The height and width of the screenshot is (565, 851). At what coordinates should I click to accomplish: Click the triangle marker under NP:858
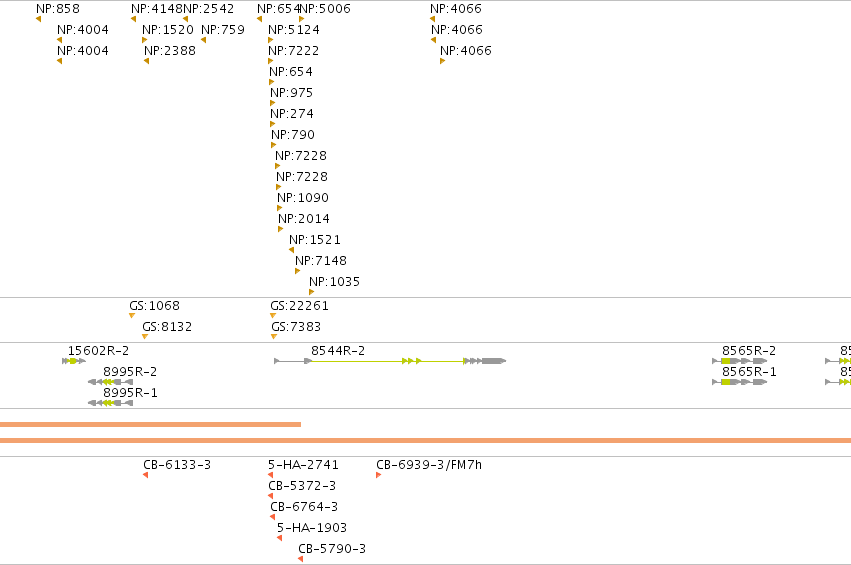coord(39,19)
